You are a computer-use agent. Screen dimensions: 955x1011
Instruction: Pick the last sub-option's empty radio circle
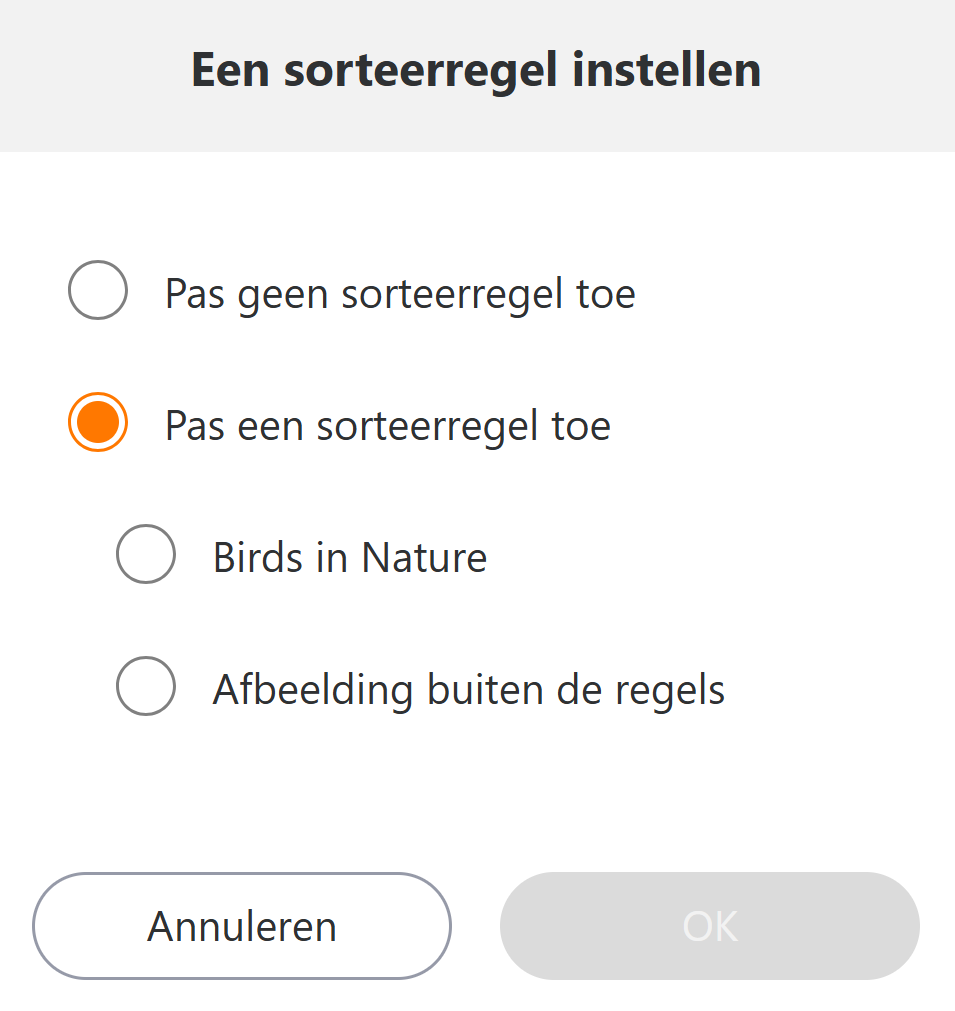point(146,686)
